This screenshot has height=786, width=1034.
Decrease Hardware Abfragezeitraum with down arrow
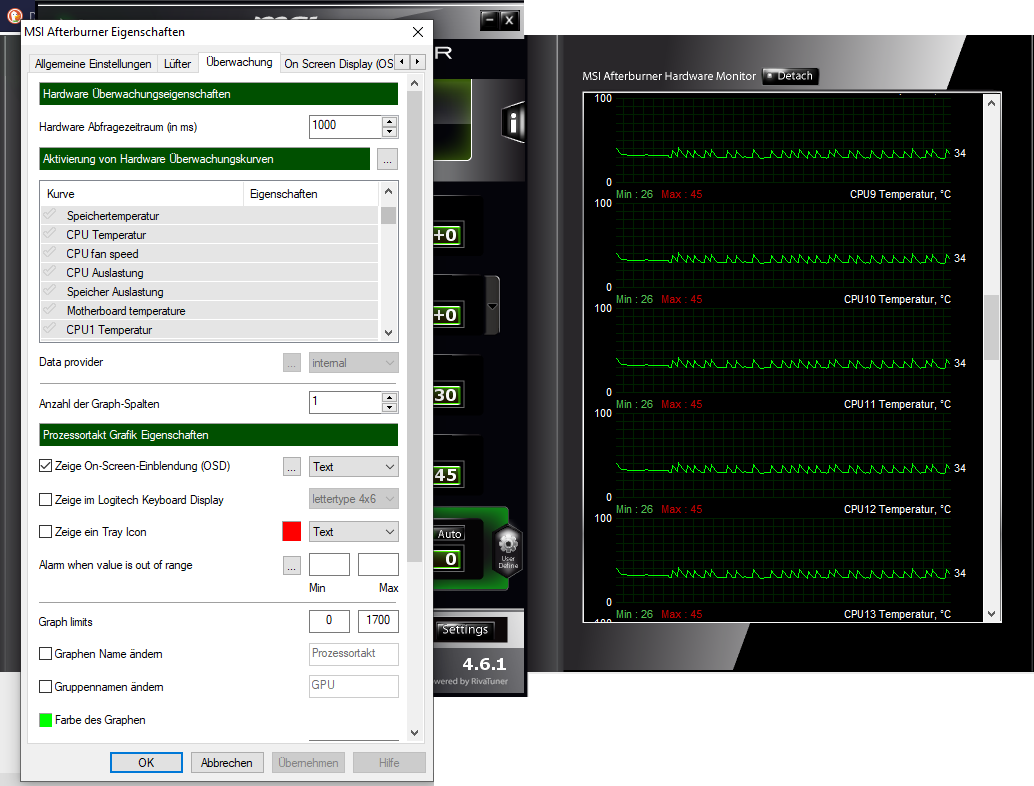click(390, 132)
